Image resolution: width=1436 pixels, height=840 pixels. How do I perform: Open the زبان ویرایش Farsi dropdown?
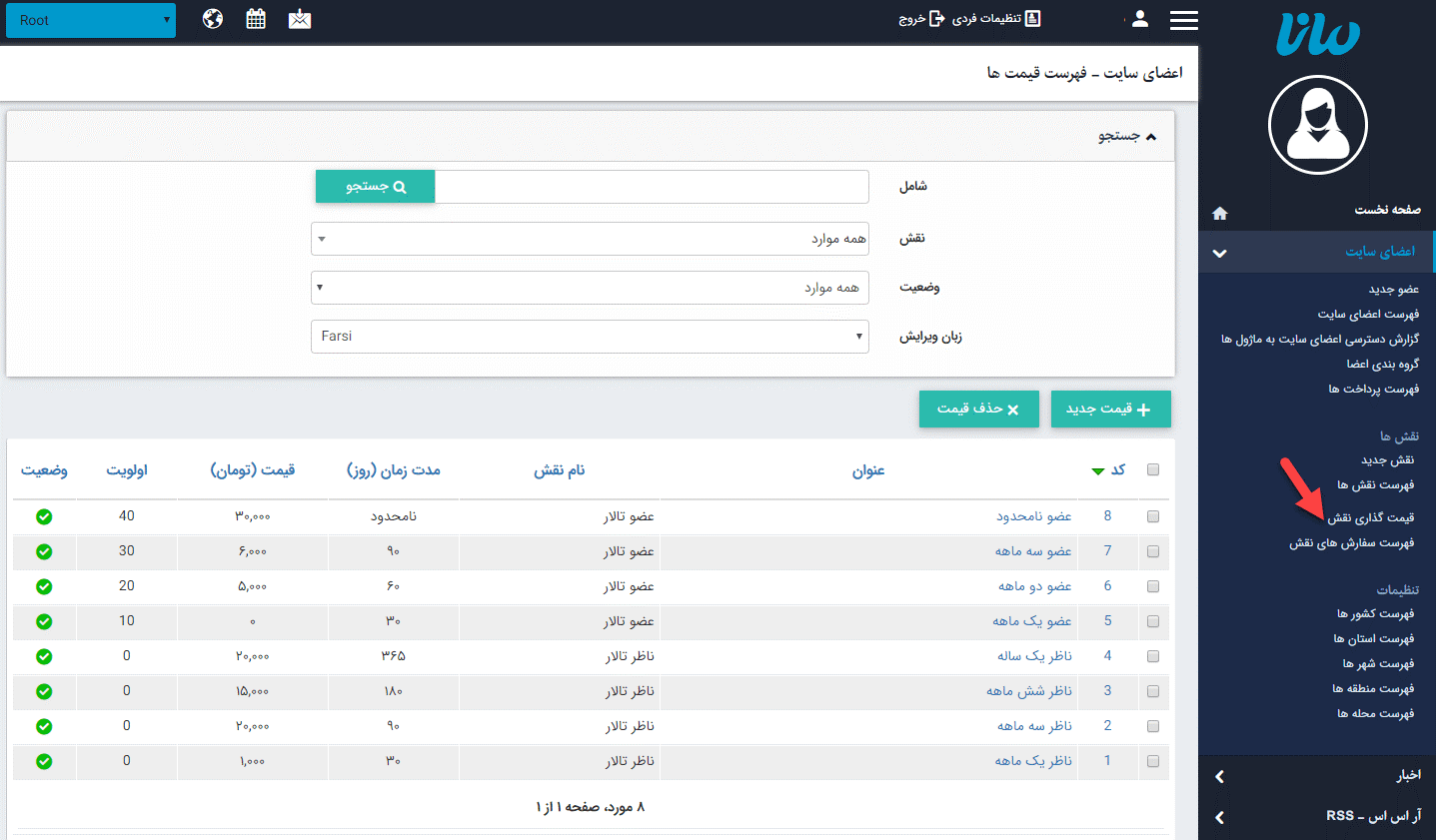click(x=590, y=337)
